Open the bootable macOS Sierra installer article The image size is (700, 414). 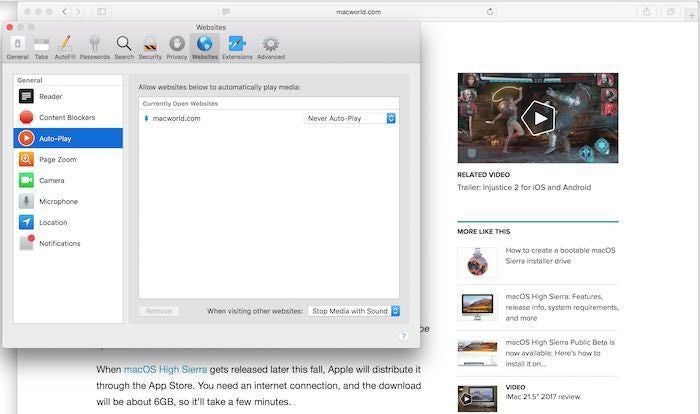tap(560, 255)
